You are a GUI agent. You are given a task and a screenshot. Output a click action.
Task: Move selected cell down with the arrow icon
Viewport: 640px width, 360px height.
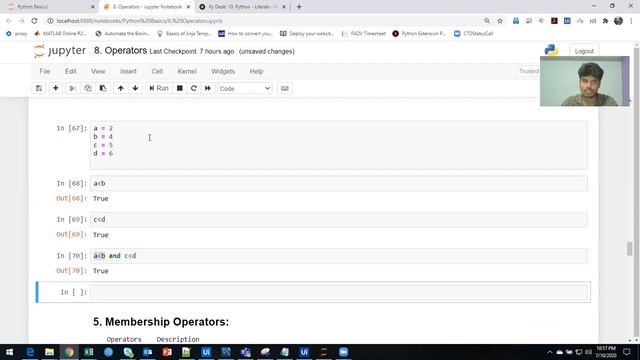coord(135,88)
